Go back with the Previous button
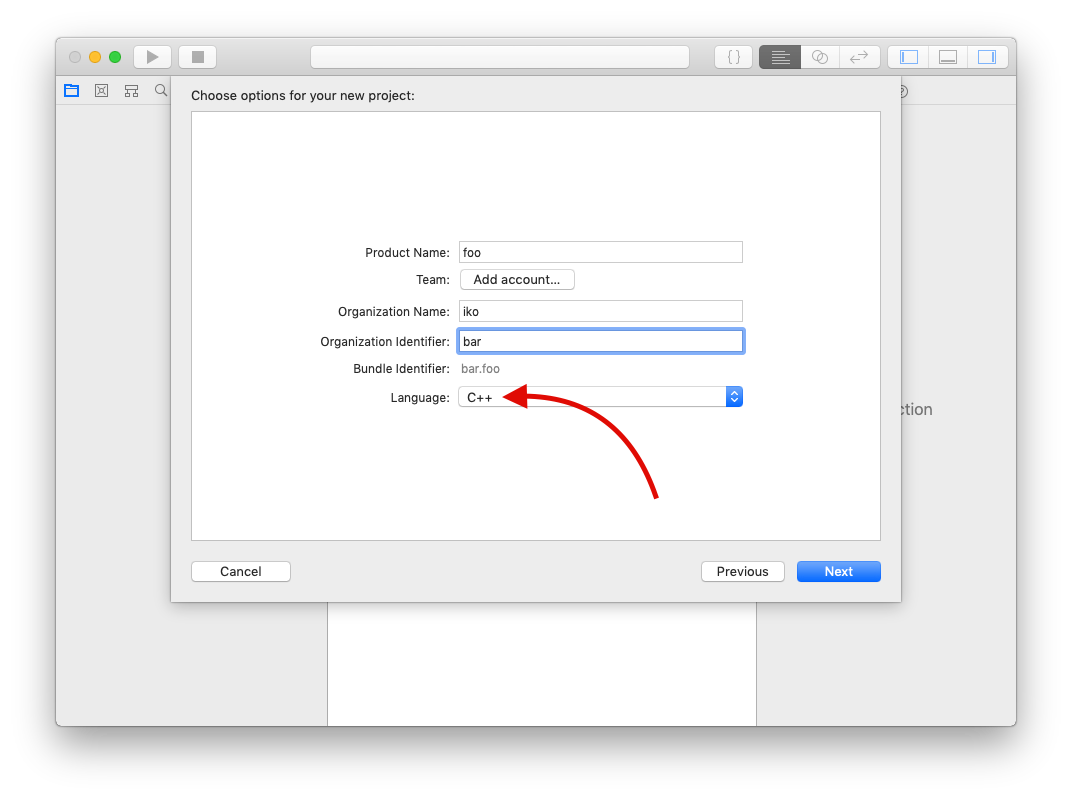The image size is (1072, 800). tap(742, 572)
